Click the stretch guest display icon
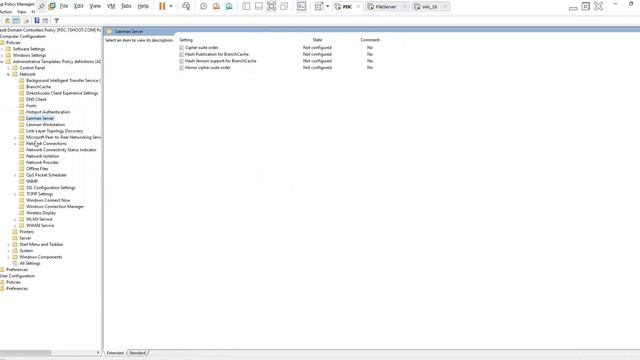640x360 pixels. click(x=319, y=6)
